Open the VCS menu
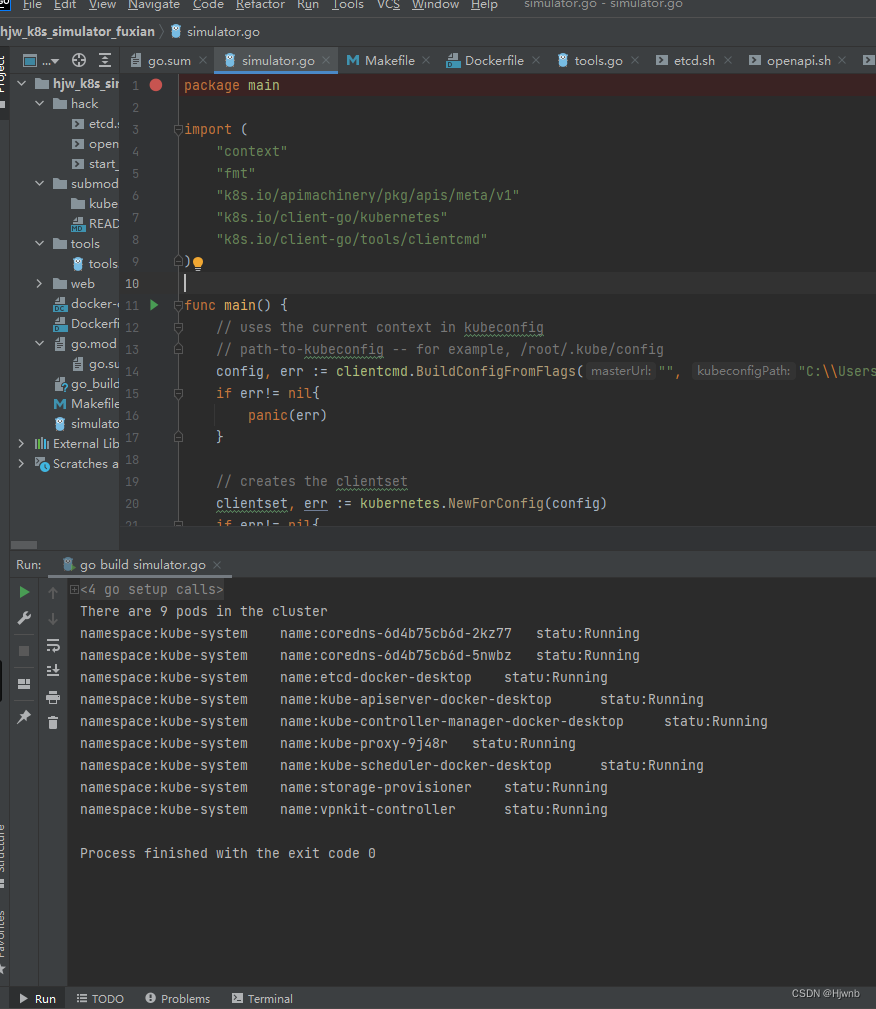The image size is (876, 1009). 388,5
